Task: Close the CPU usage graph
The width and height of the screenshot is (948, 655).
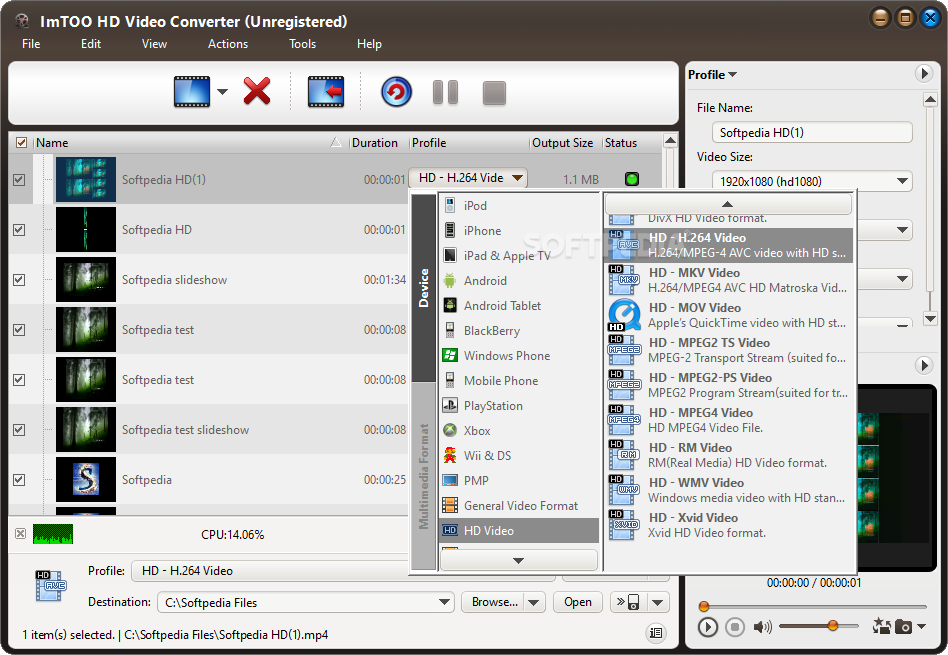Action: (21, 533)
